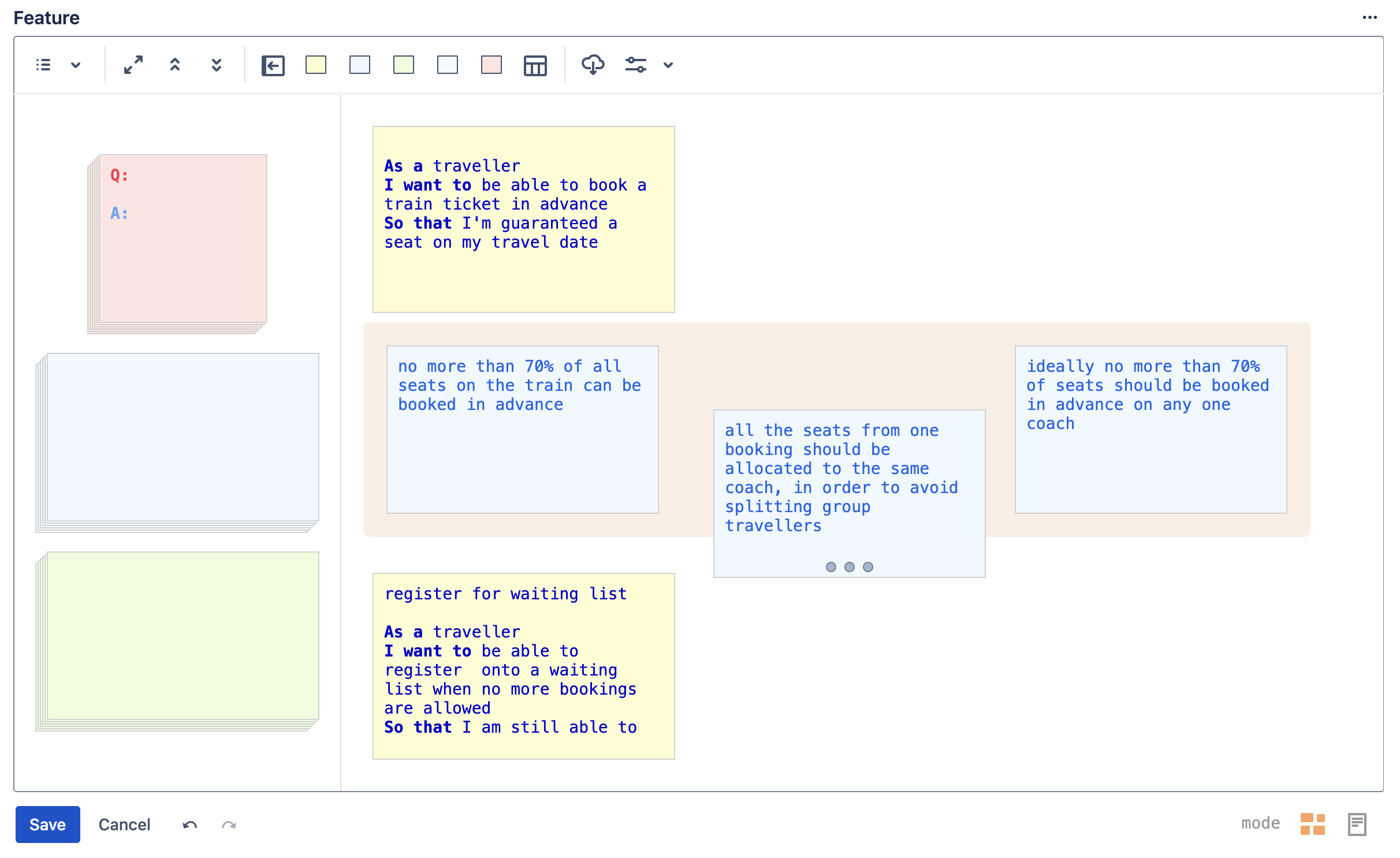Select the pink Q: A: card stack
Image resolution: width=1400 pixels, height=858 pixels.
tap(177, 244)
